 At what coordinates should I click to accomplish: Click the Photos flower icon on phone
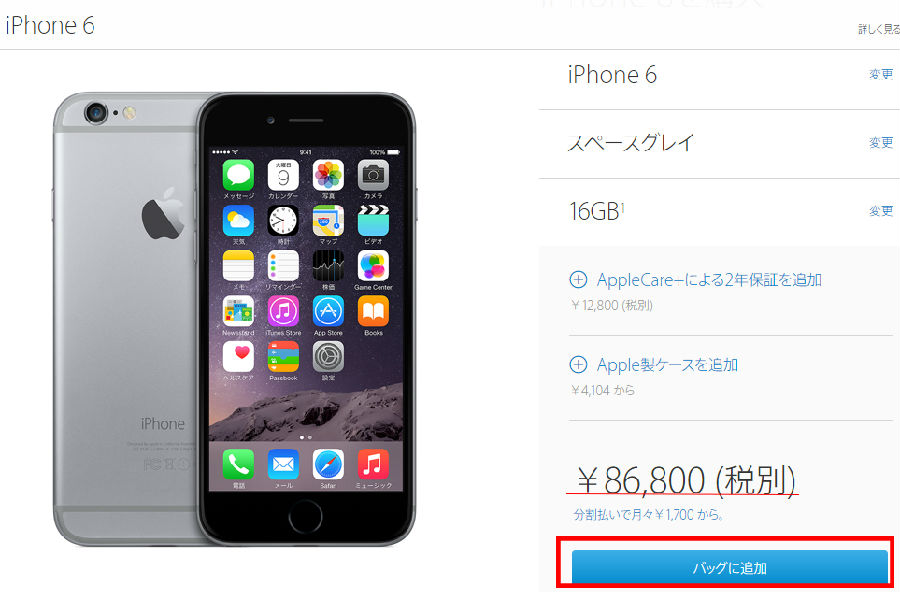(328, 175)
